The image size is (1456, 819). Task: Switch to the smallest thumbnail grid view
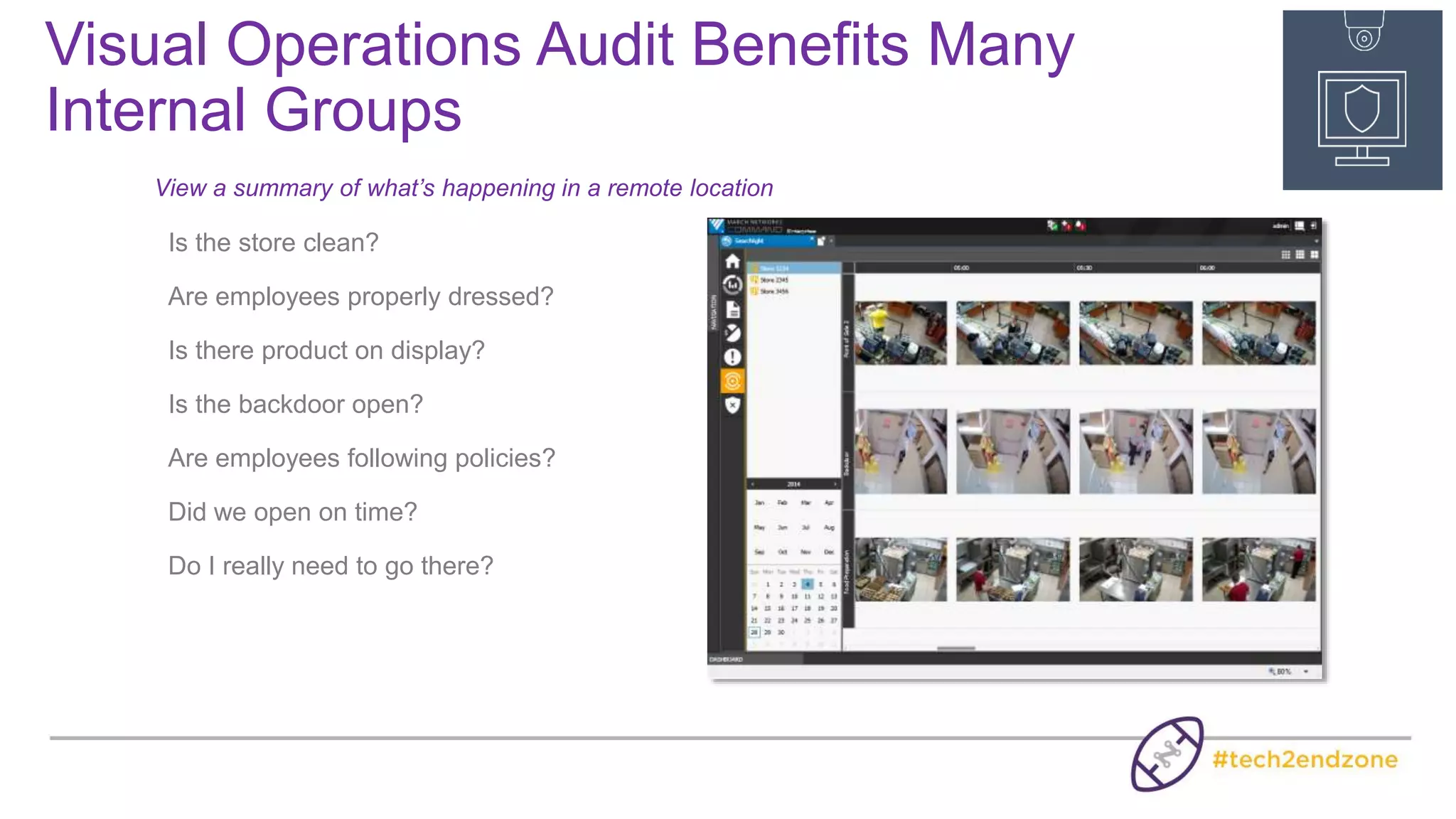click(1286, 255)
